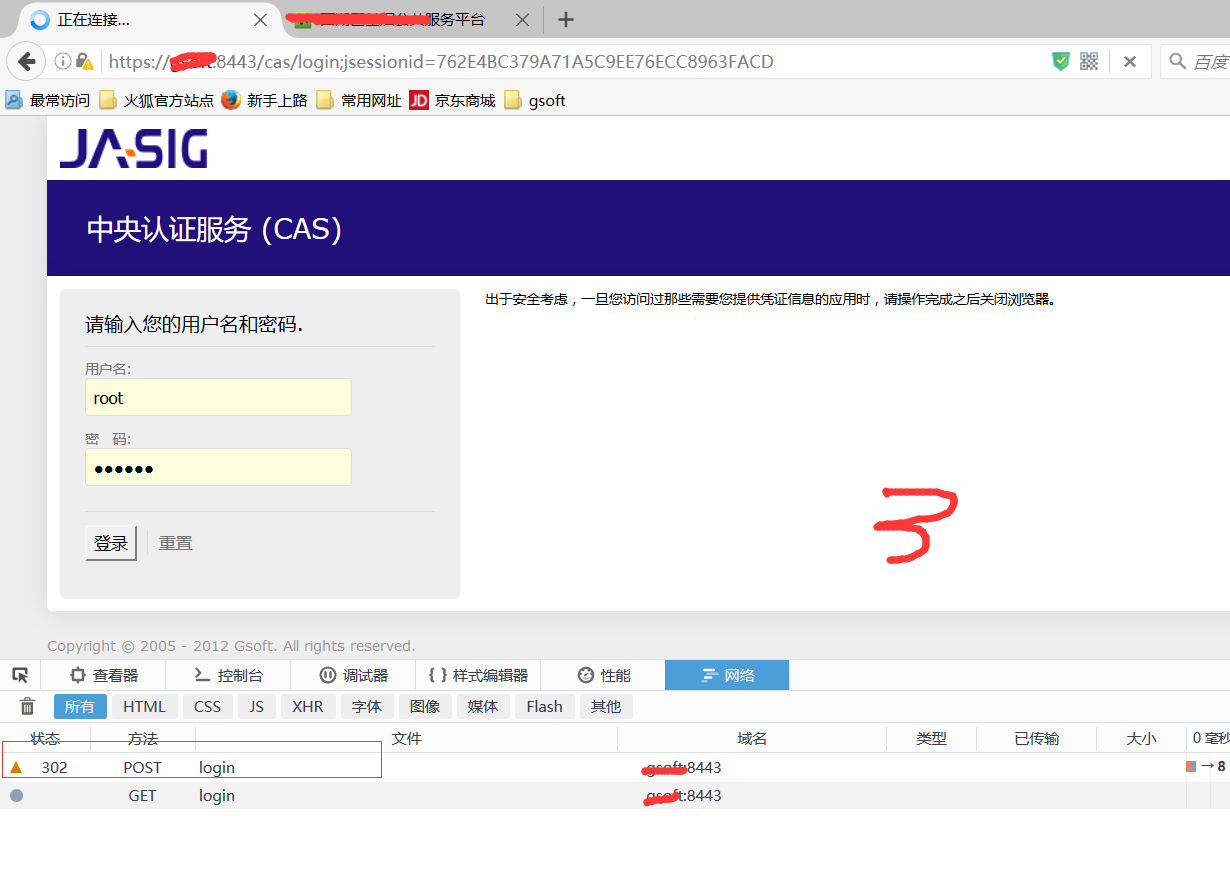Toggle the HTML network filter

coord(145,706)
